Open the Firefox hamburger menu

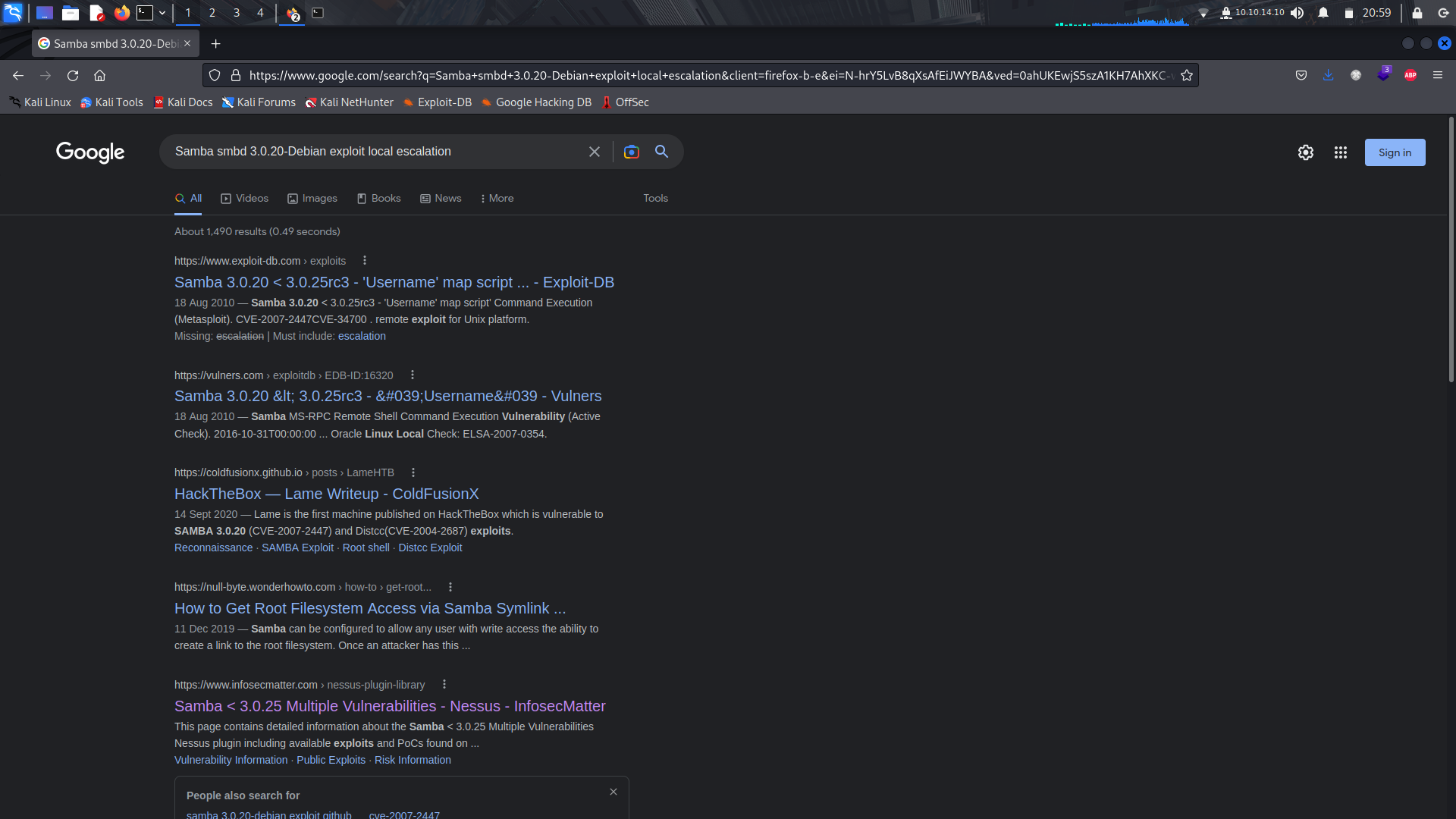(x=1438, y=75)
